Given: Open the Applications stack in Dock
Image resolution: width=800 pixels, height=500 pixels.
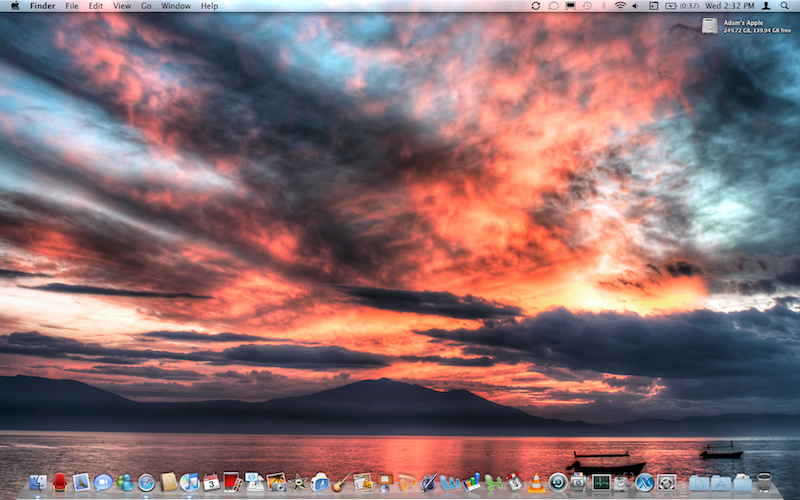Looking at the screenshot, I should tap(721, 482).
